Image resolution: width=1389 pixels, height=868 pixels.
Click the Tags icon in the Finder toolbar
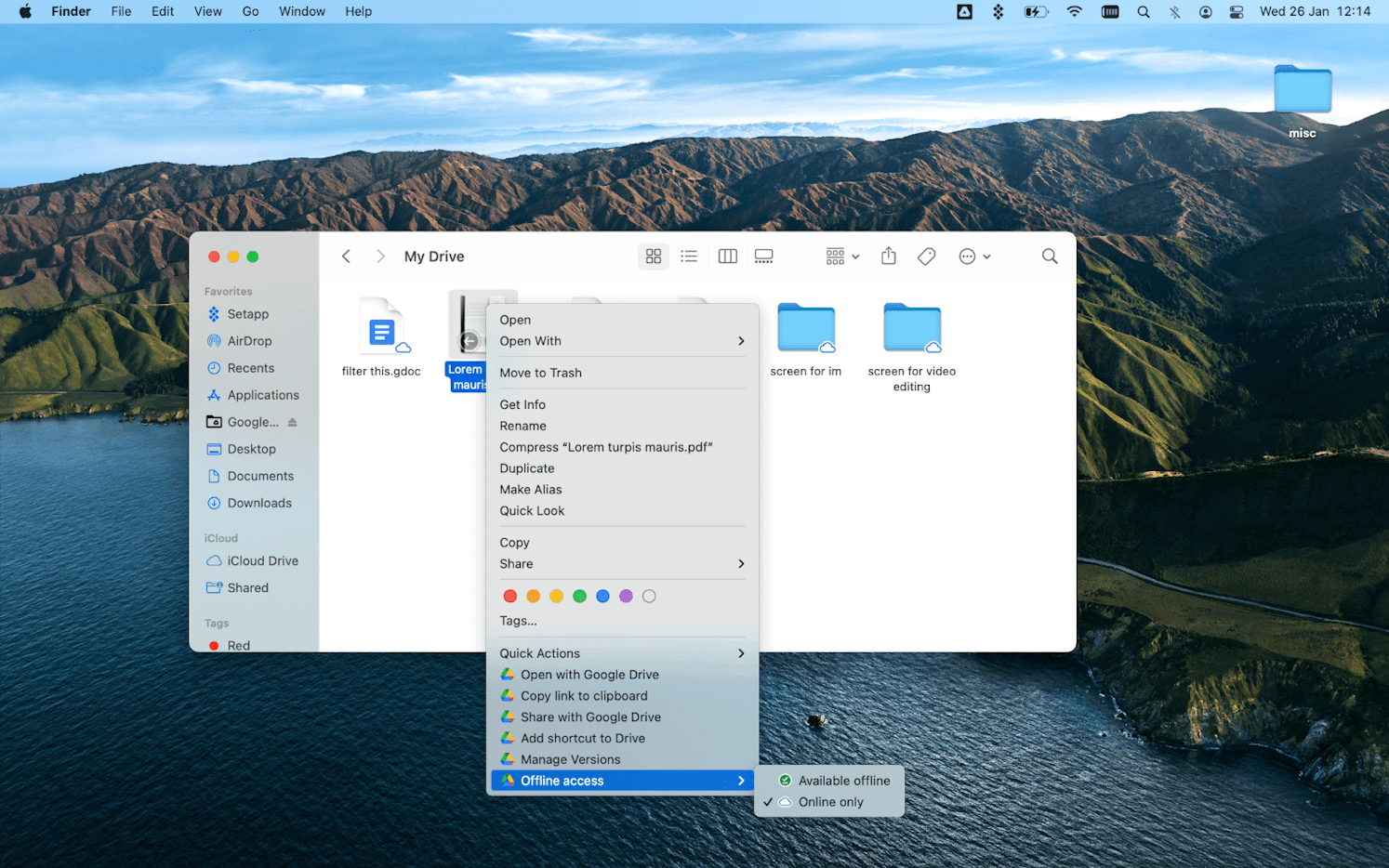pyautogui.click(x=926, y=256)
